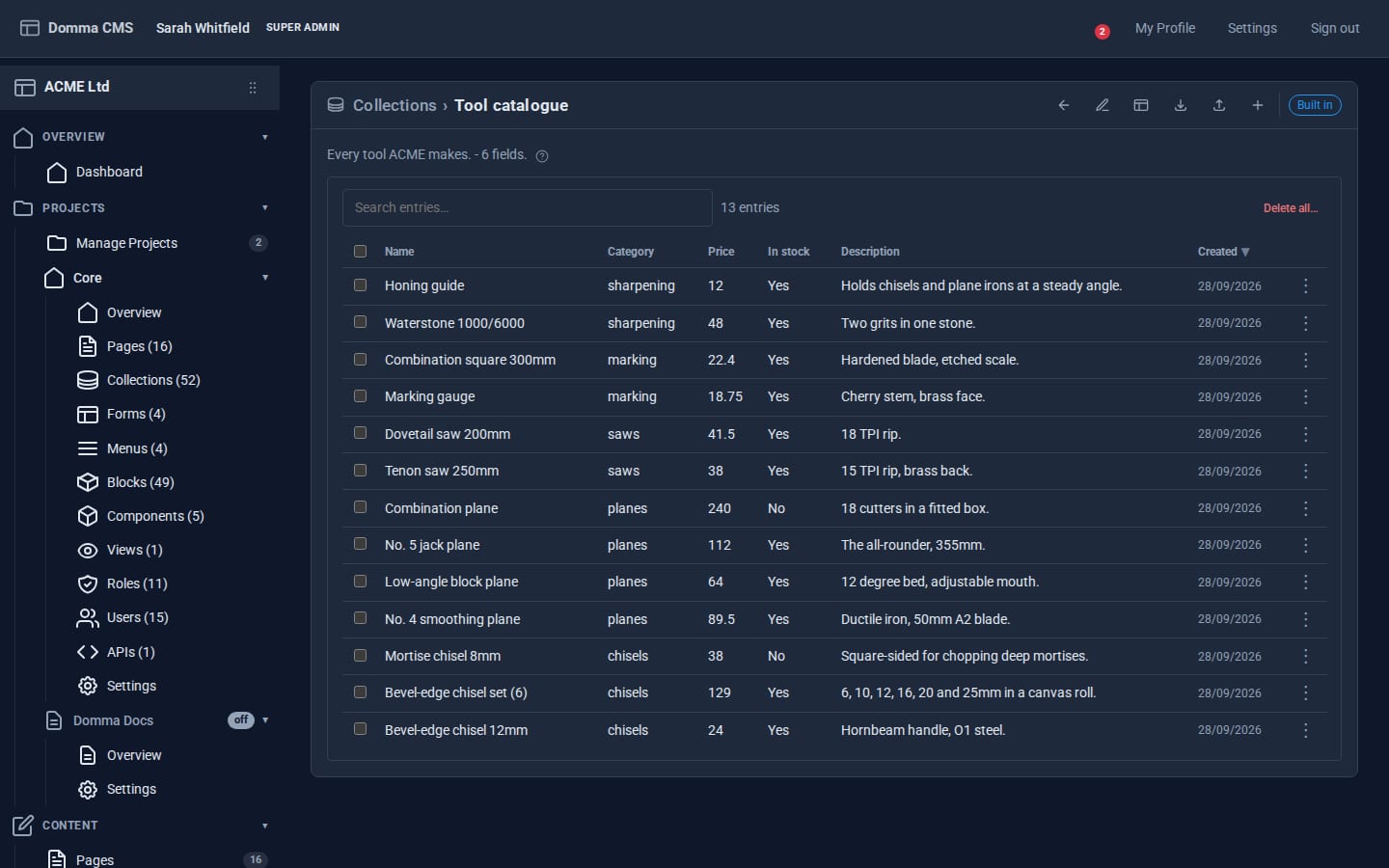This screenshot has width=1389, height=868.
Task: Open row menu for Honing guide
Action: (1306, 285)
